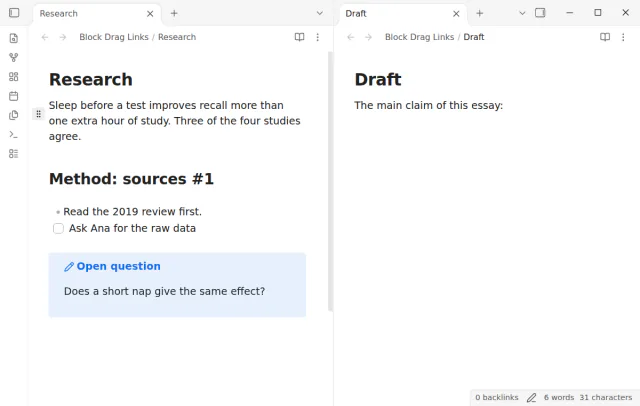This screenshot has width=640, height=406.
Task: Open today's daily note calendar icon
Action: pyautogui.click(x=13, y=96)
